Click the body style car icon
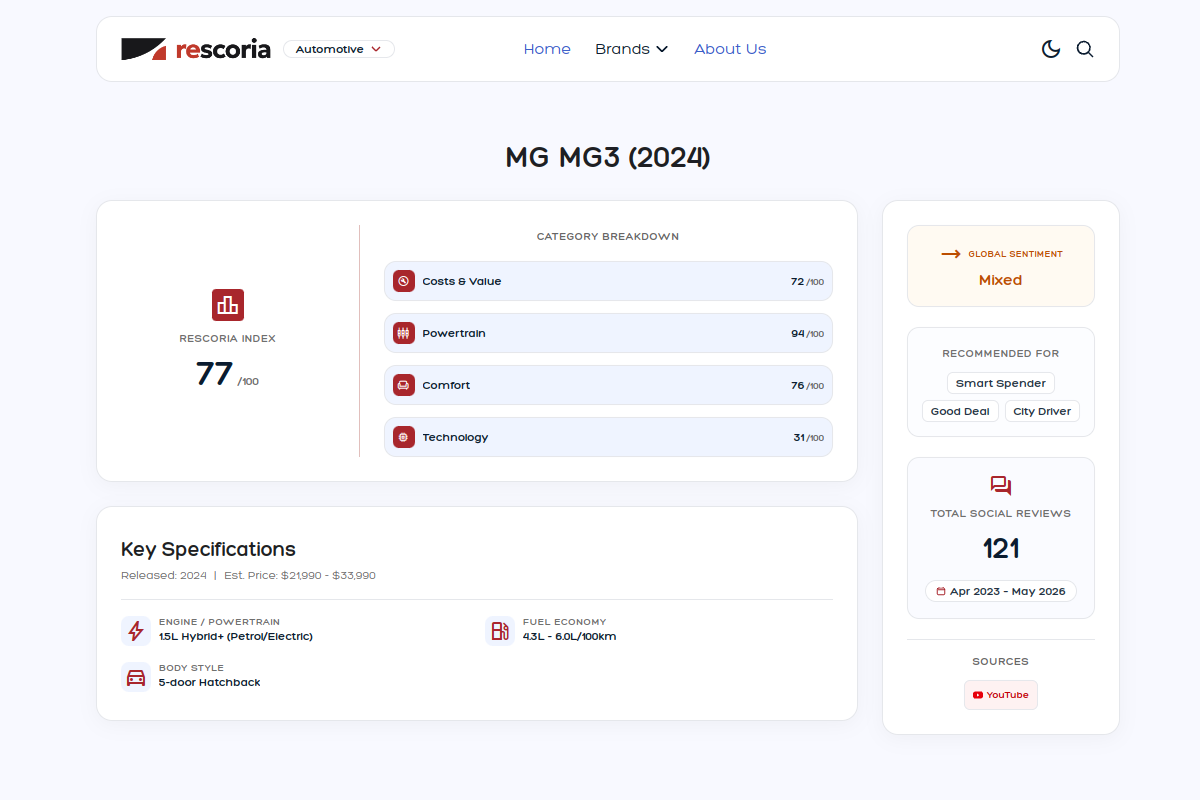1200x800 pixels. tap(136, 677)
